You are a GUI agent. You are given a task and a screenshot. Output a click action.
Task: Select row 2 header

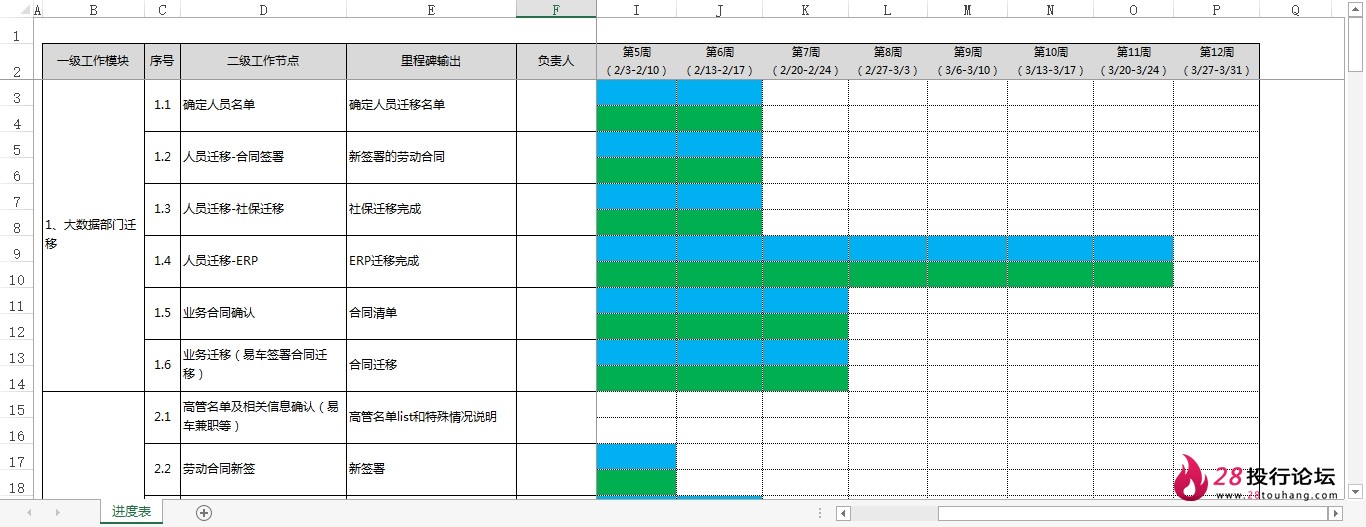point(16,61)
